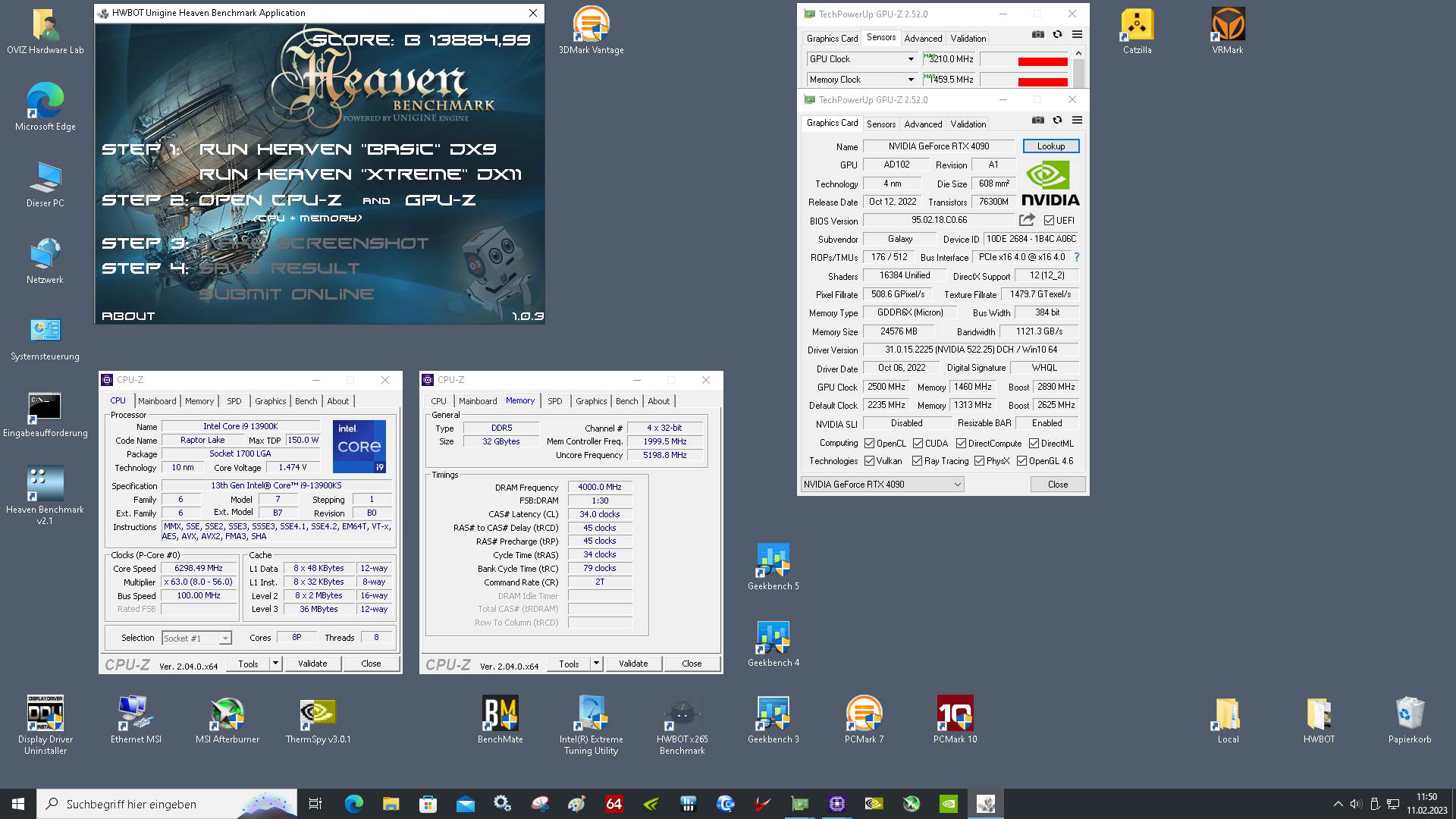
Task: Click Close in CPU-Z Memory window
Action: (x=692, y=664)
